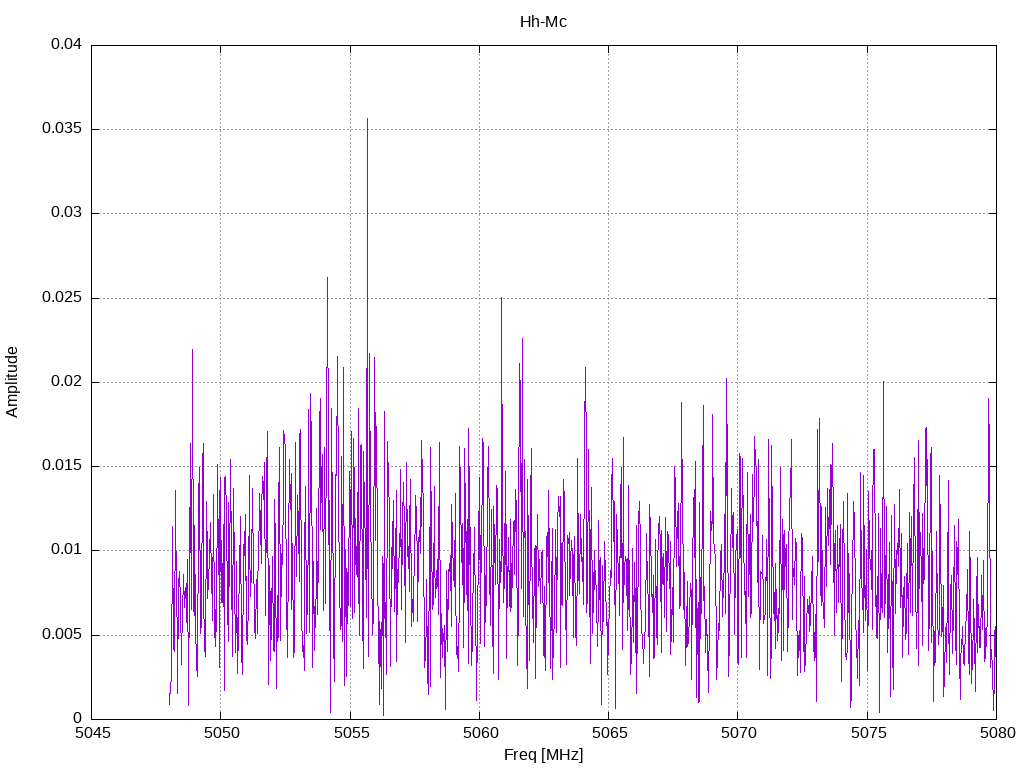This screenshot has height=768, width=1024.
Task: Click the 0.035 y-axis tick label
Action: [x=63, y=129]
